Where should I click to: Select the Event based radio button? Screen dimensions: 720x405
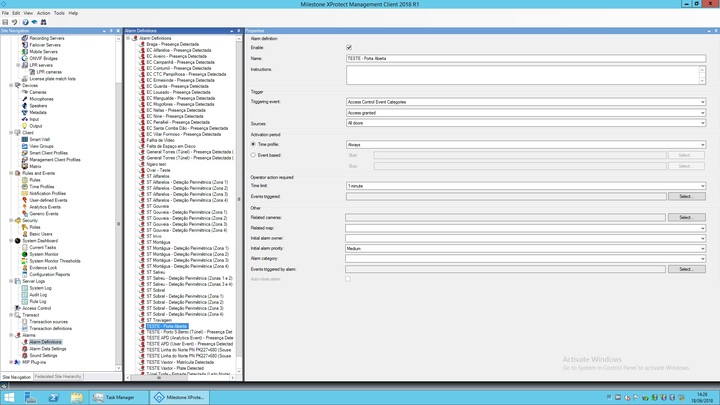254,155
